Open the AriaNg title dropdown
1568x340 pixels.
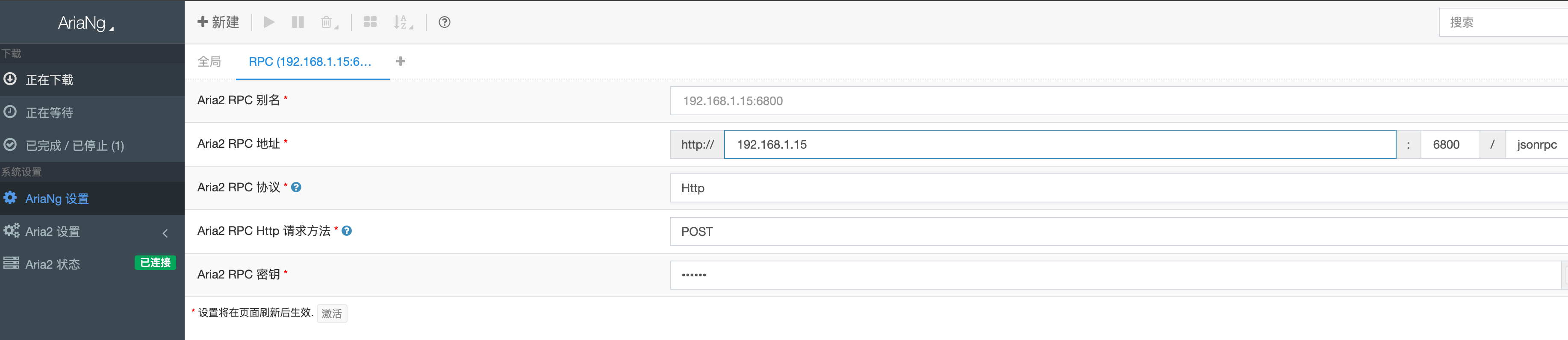(x=86, y=23)
